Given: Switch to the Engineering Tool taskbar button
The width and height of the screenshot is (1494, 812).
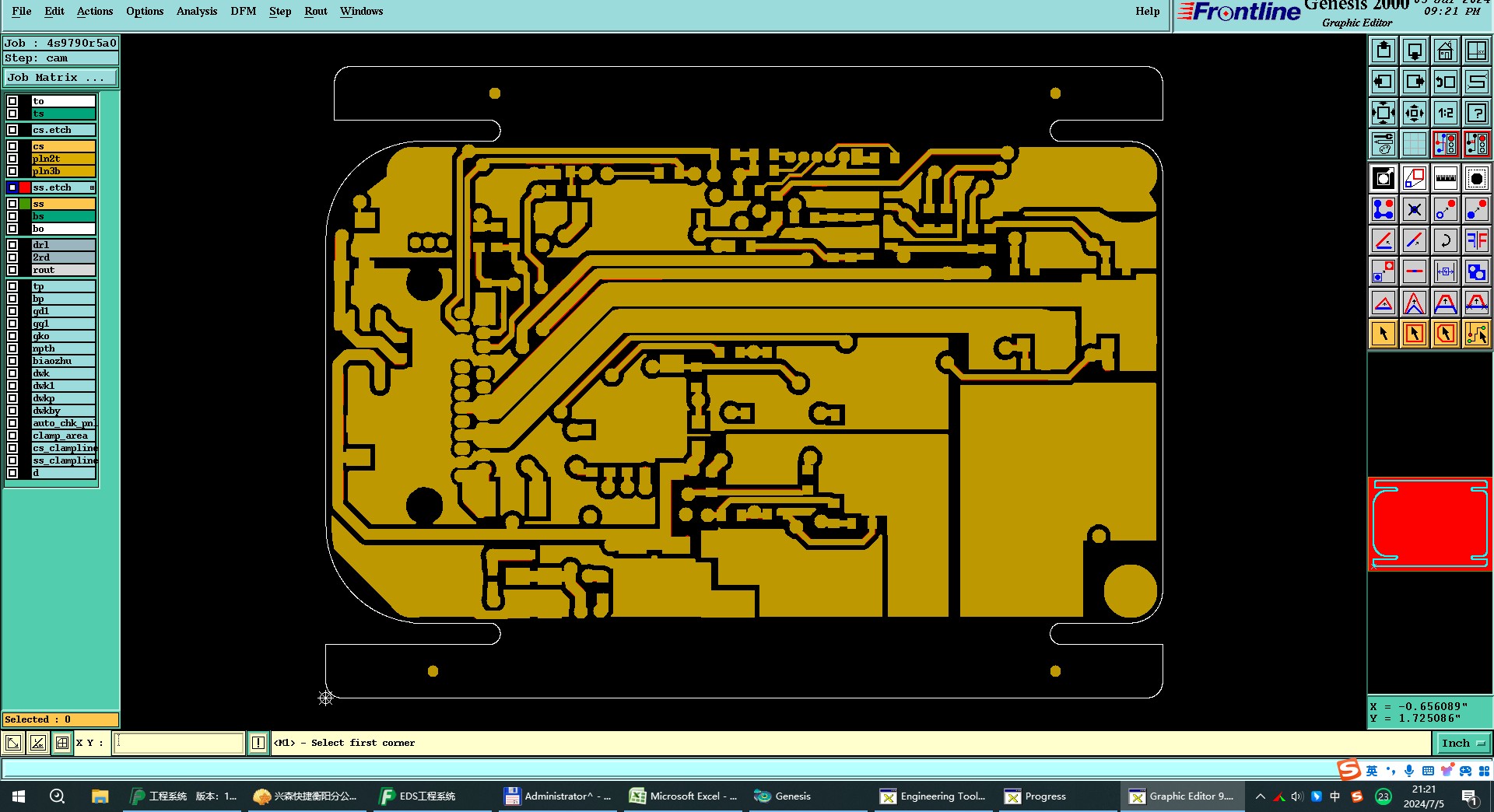Looking at the screenshot, I should 933,796.
